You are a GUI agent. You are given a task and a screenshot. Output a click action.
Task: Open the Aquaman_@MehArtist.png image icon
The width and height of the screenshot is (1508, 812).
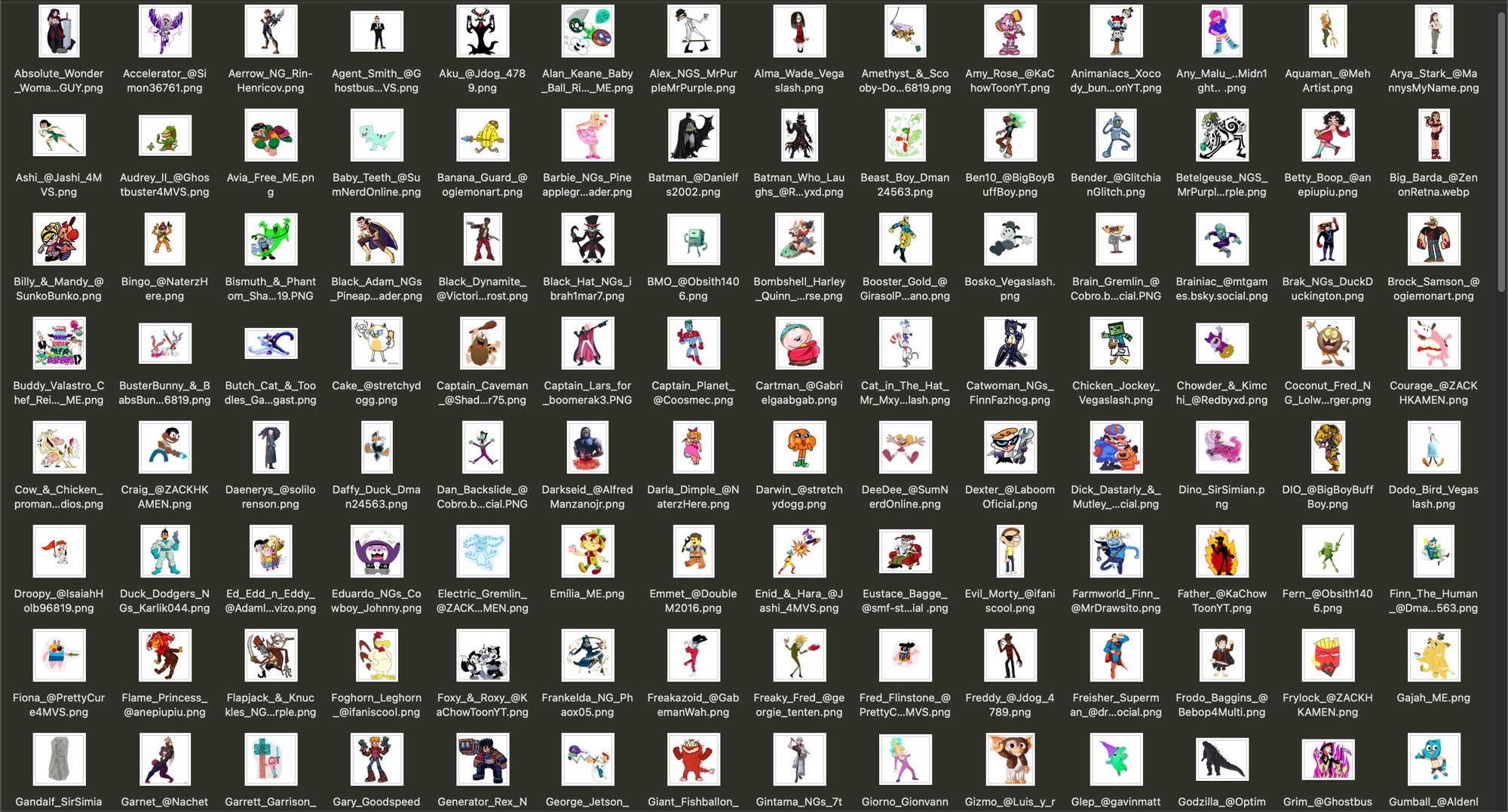pos(1327,32)
